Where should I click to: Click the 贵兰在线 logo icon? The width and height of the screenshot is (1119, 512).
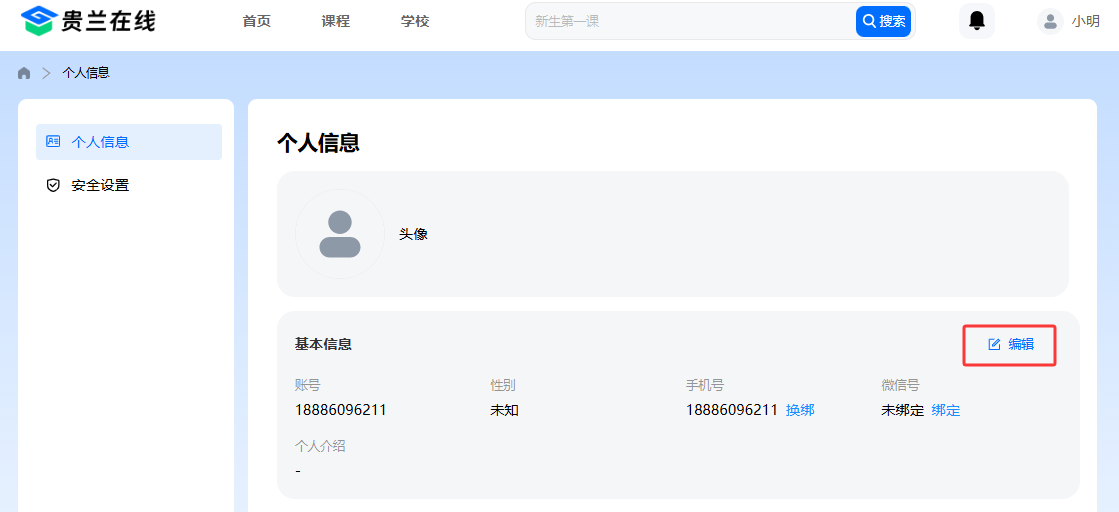point(38,21)
